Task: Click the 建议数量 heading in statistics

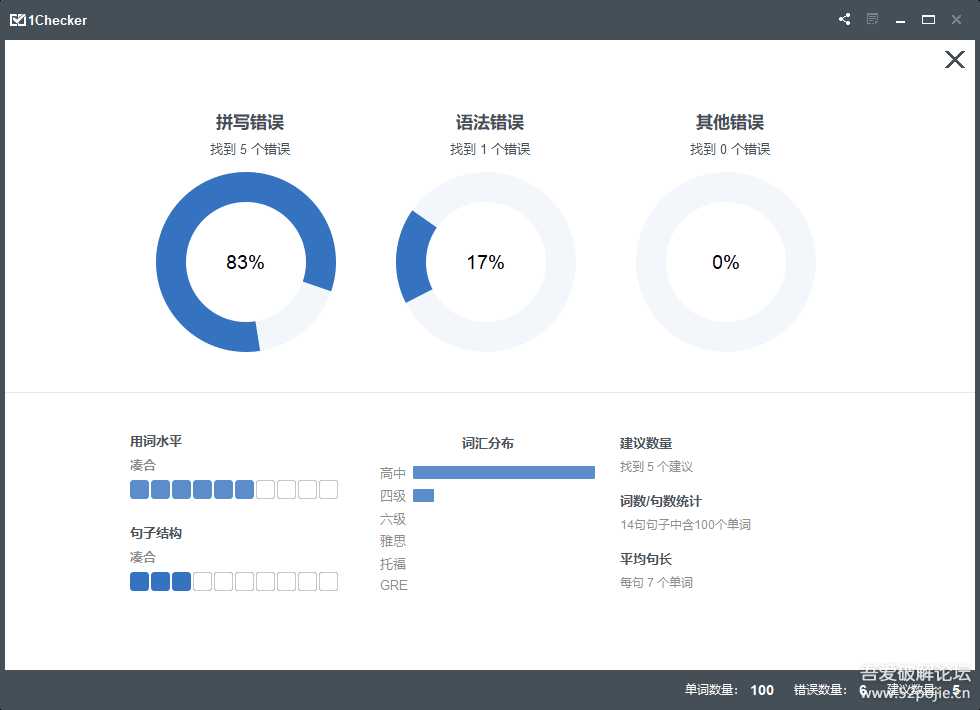Action: point(646,443)
